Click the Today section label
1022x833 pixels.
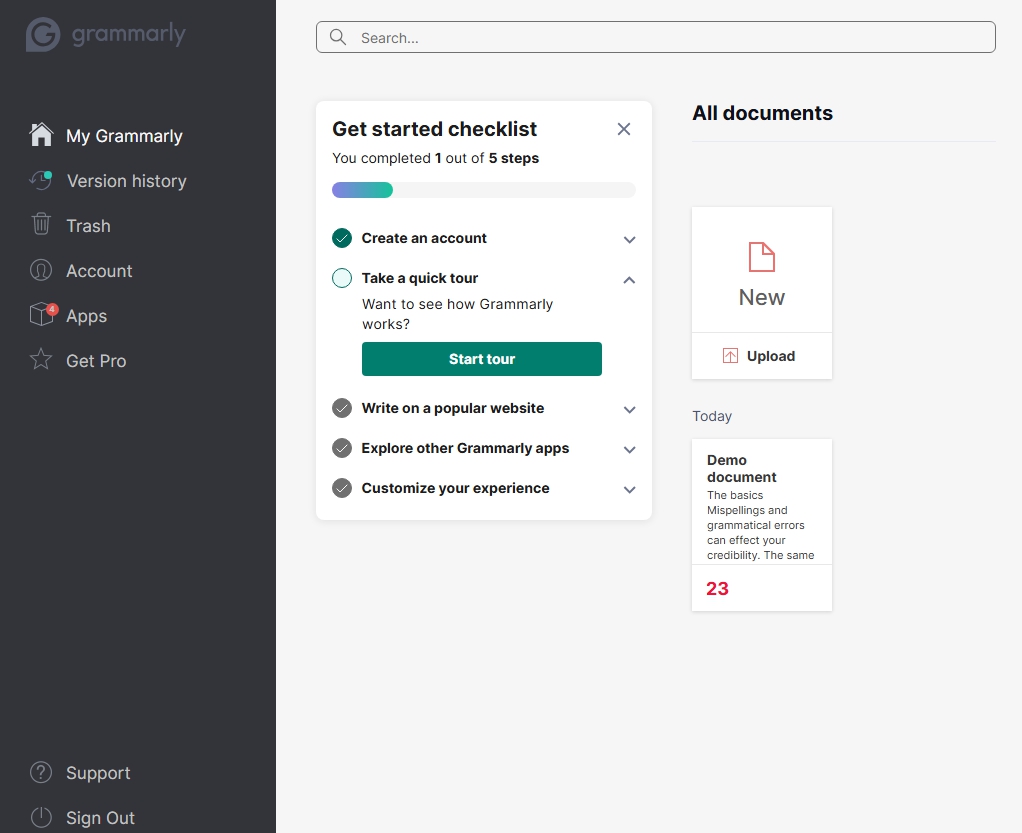[712, 416]
